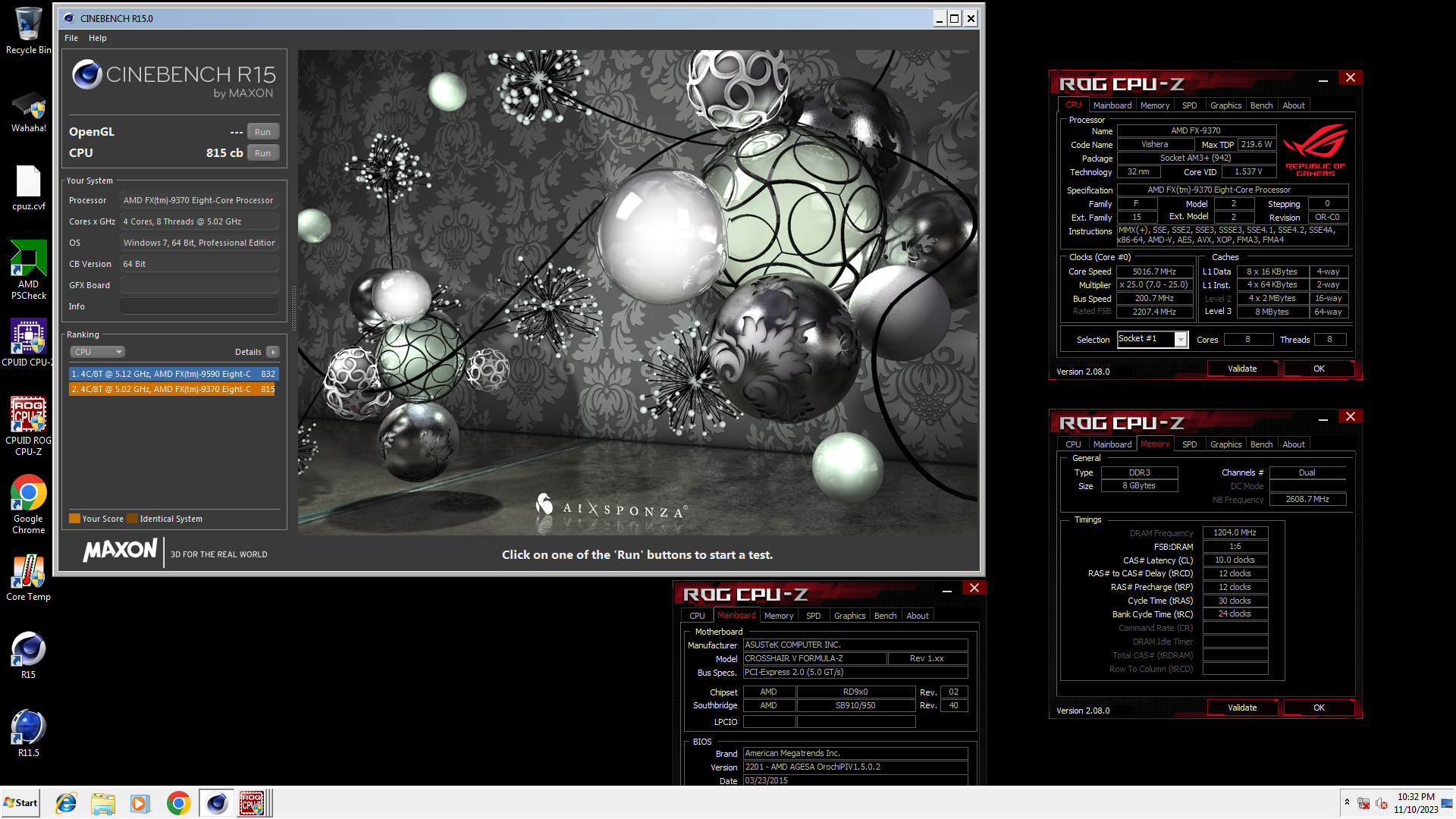
Task: Launch Cinebench R15 desktop shortcut
Action: click(28, 655)
